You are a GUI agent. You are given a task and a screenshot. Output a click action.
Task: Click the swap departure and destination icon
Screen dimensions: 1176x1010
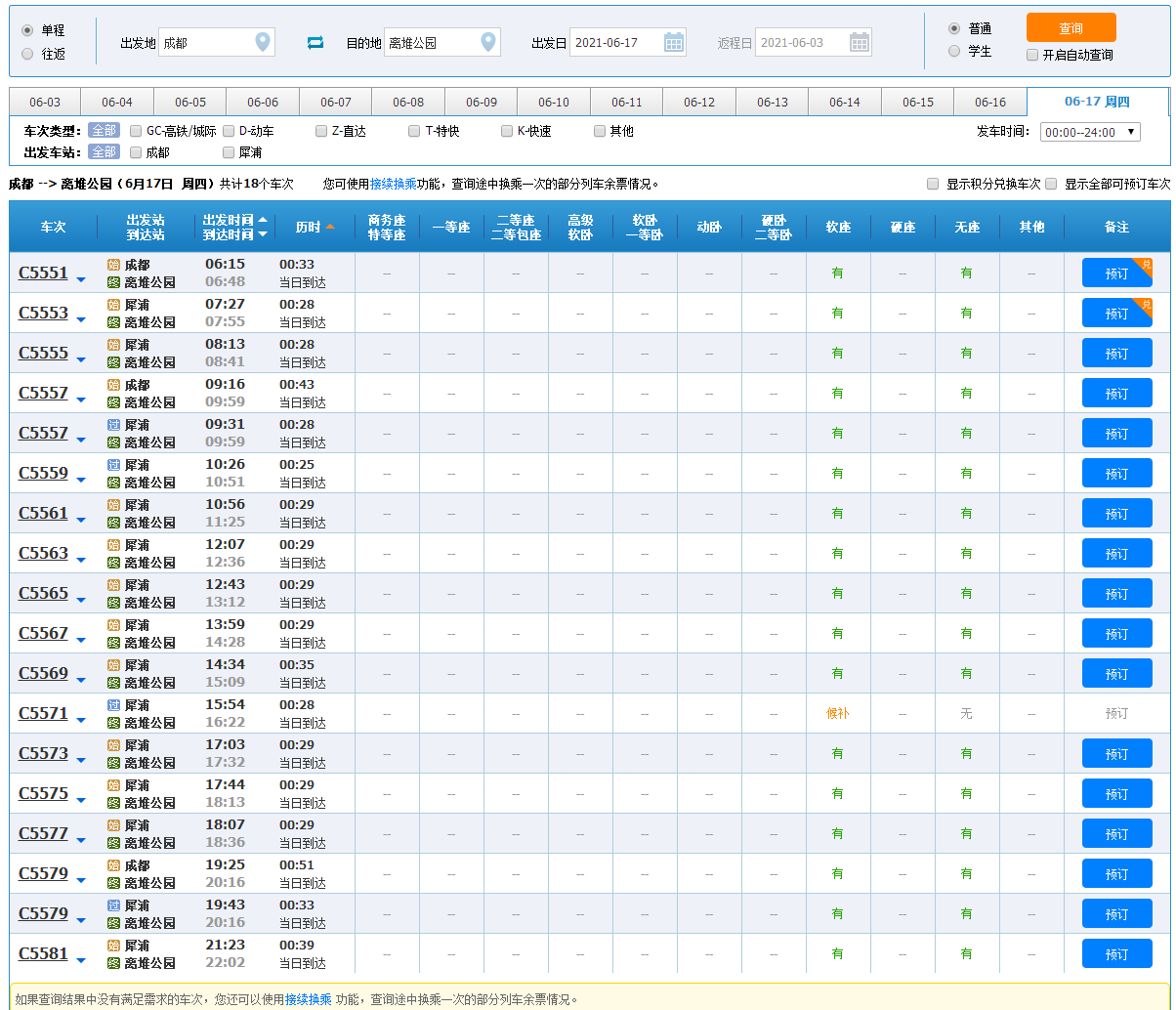coord(315,43)
